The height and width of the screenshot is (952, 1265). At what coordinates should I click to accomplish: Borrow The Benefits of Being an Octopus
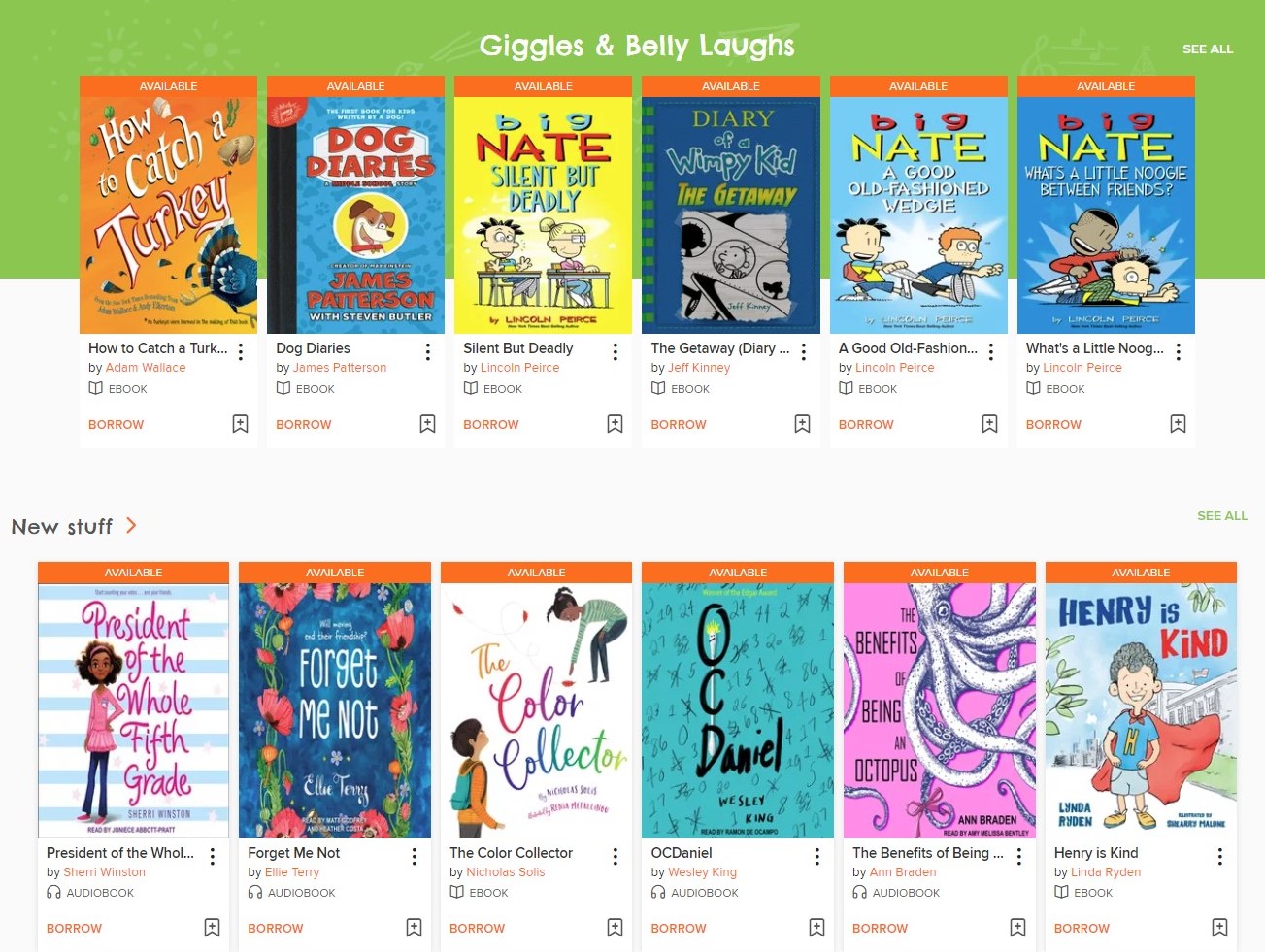click(x=880, y=929)
